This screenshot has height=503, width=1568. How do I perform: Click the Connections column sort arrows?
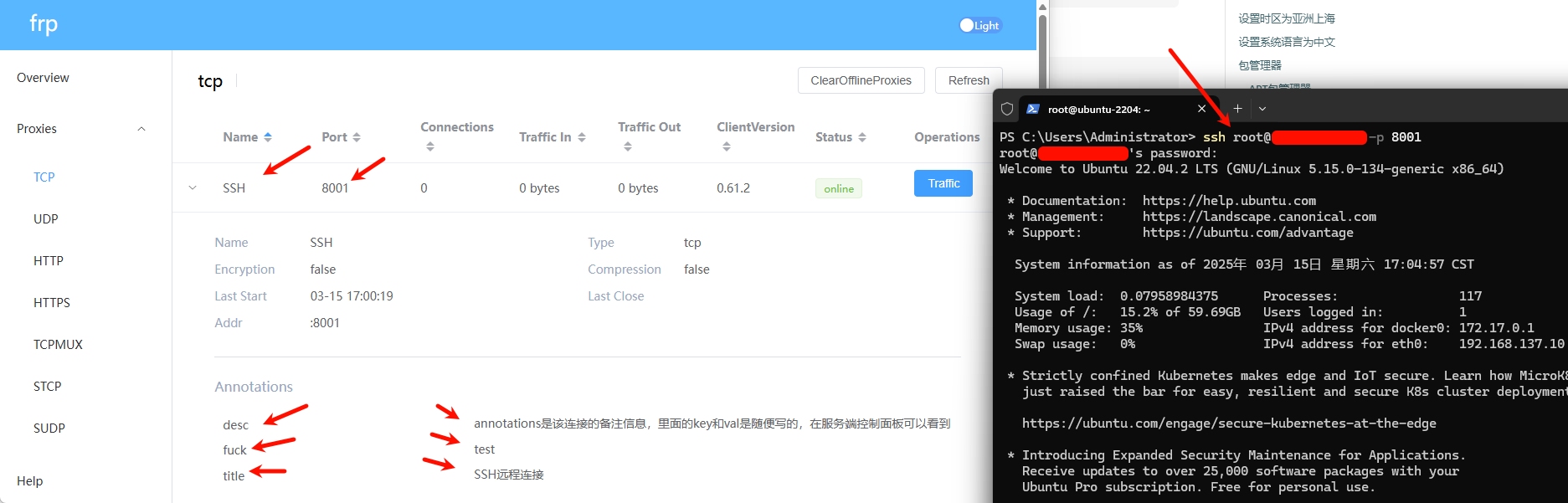[x=430, y=146]
